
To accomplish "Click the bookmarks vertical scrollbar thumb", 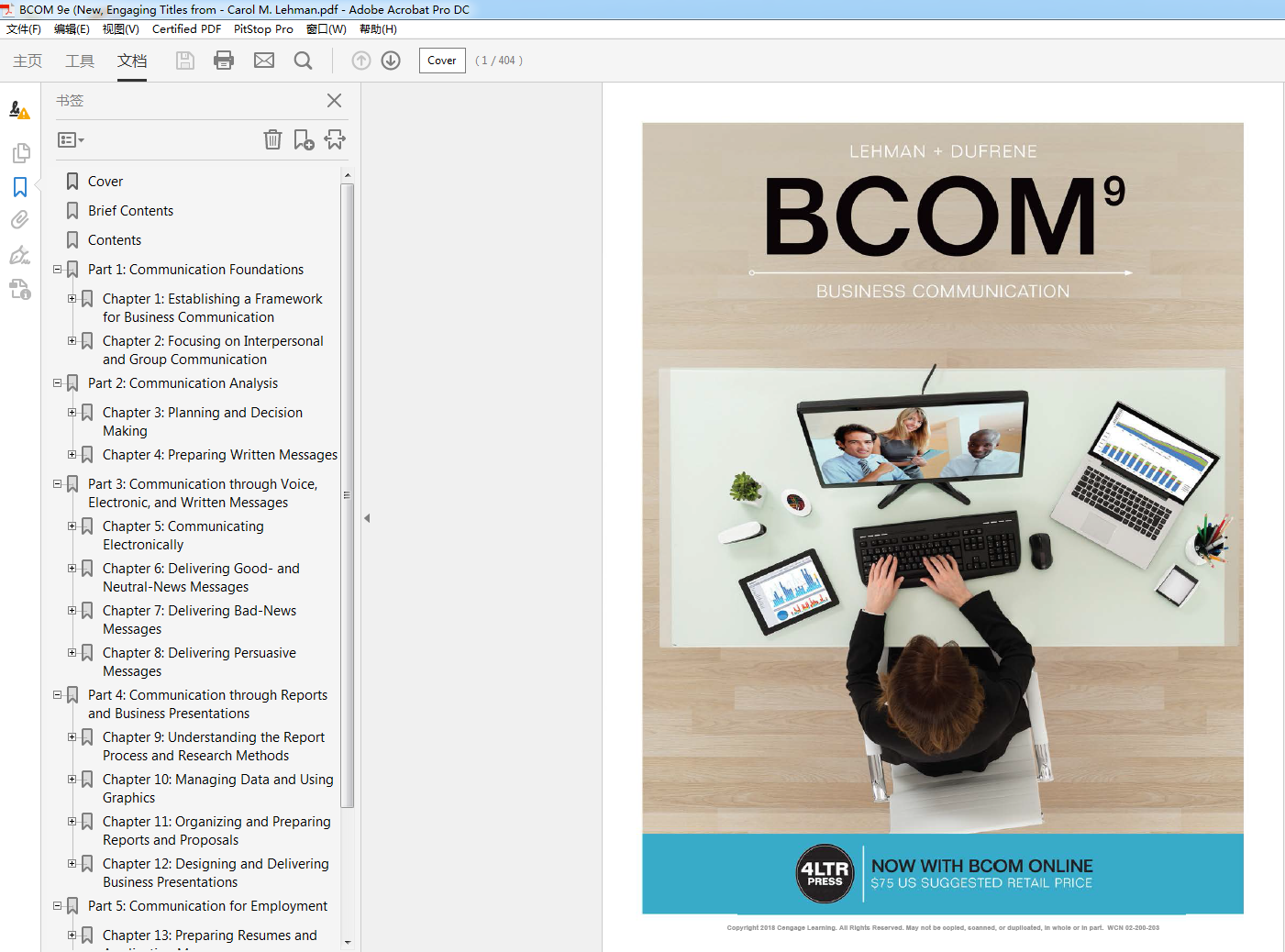I will coord(348,495).
